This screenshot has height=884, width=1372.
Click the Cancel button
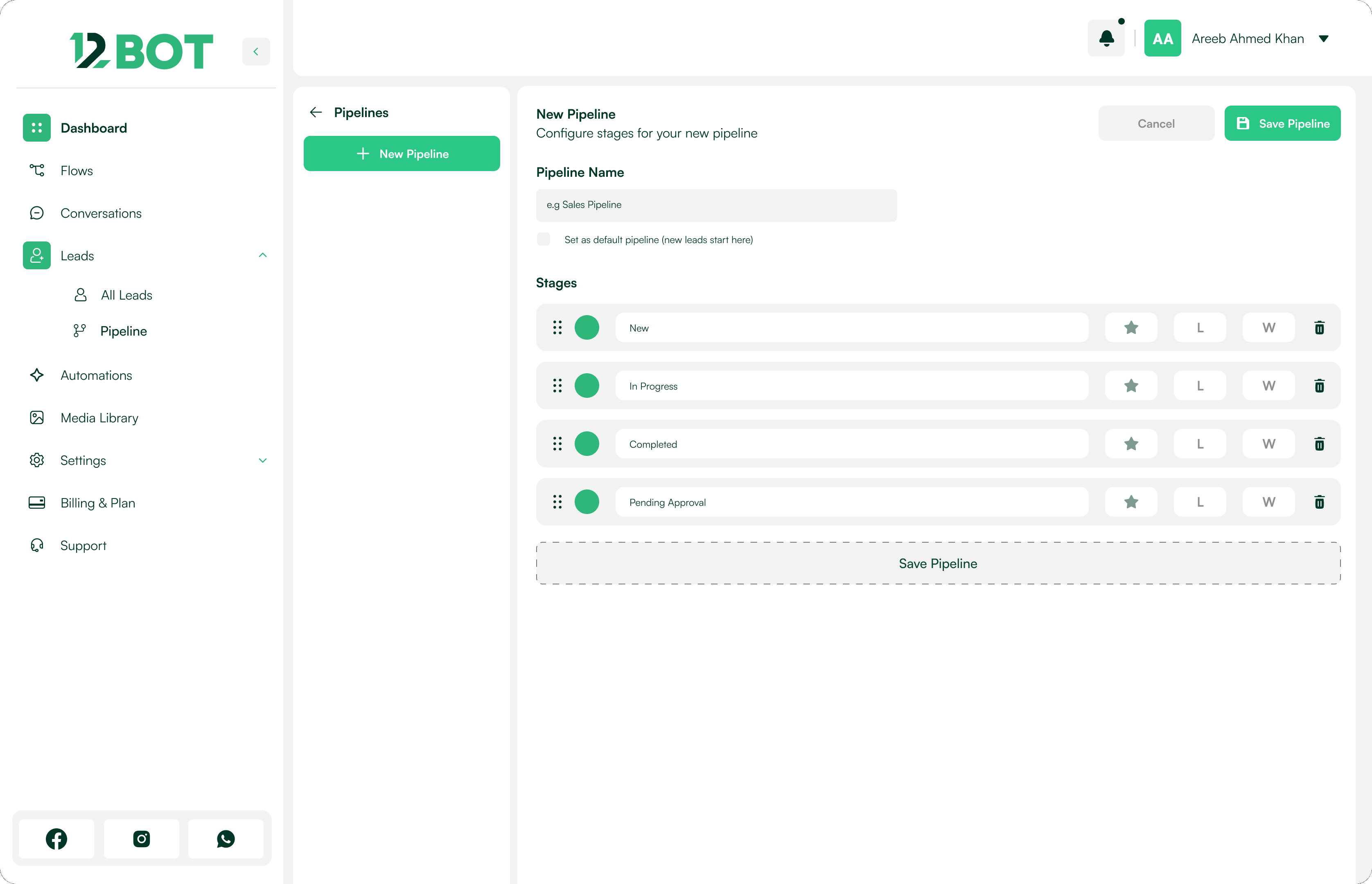pos(1156,124)
